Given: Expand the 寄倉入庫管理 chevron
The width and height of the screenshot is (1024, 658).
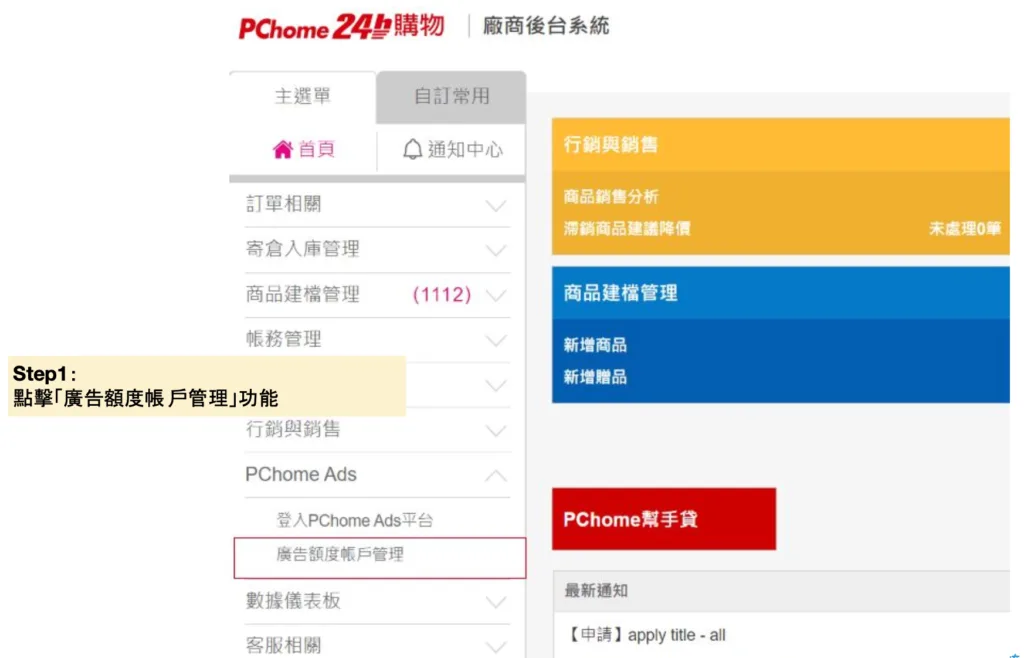Looking at the screenshot, I should tap(495, 251).
